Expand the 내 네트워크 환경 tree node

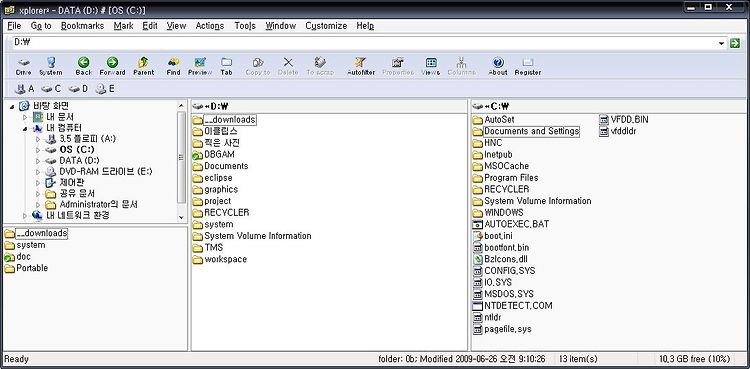point(25,216)
